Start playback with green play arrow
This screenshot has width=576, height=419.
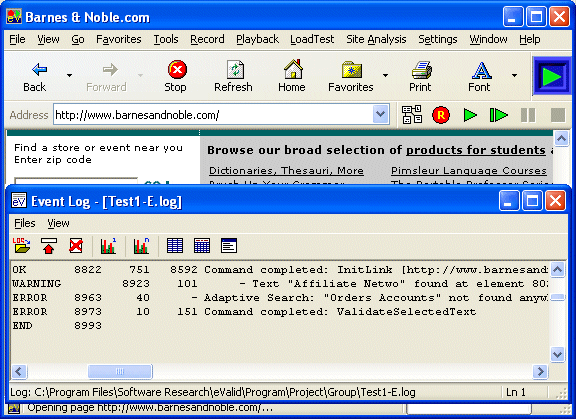tap(470, 115)
